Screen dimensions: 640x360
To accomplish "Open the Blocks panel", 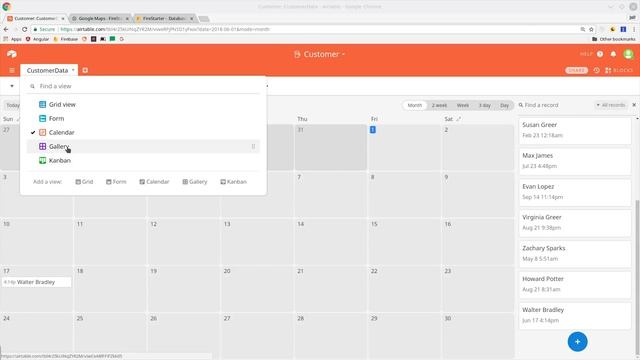I will (x=619, y=70).
